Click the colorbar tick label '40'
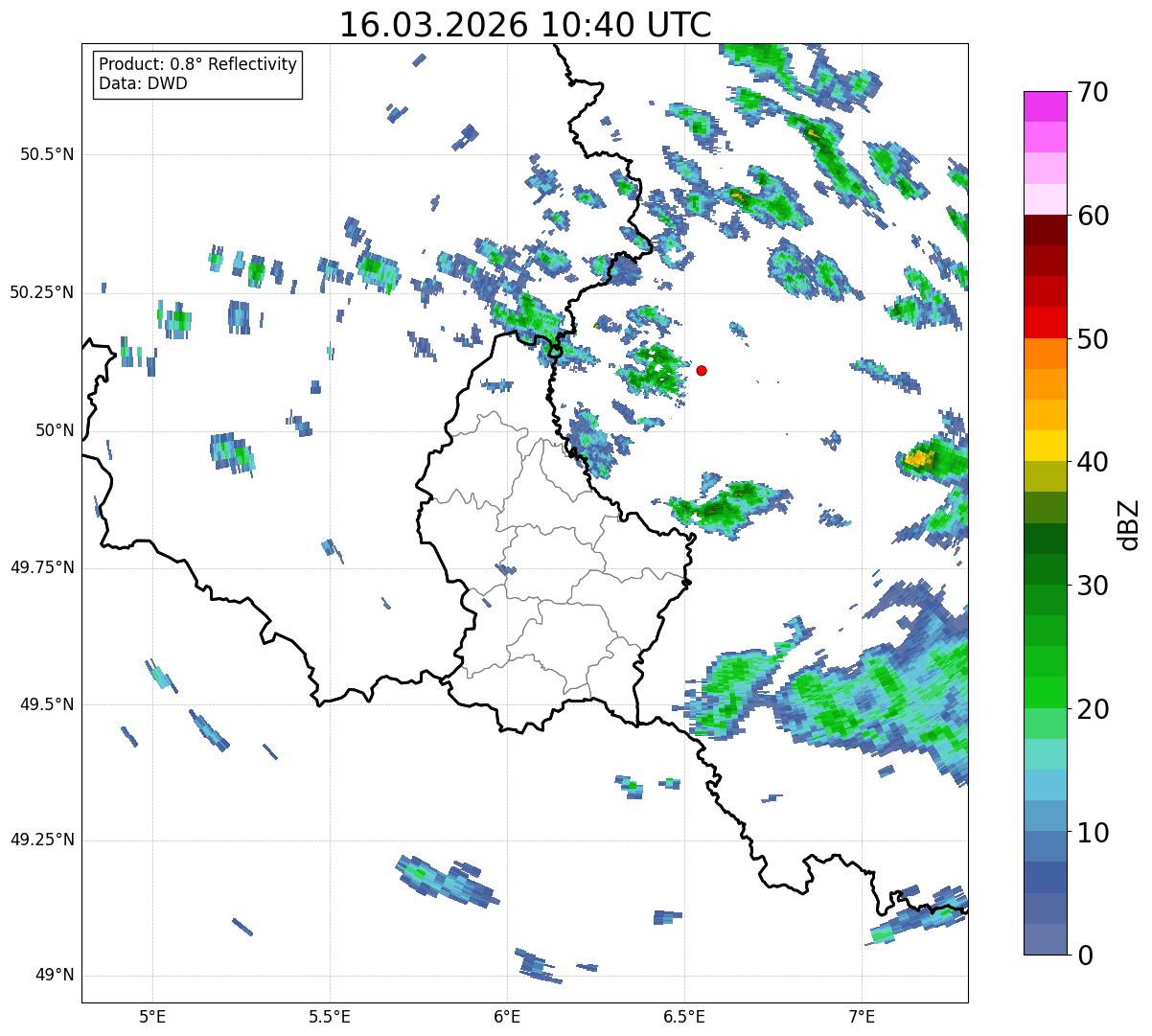Screen dimensions: 1152x1036 tap(1092, 462)
